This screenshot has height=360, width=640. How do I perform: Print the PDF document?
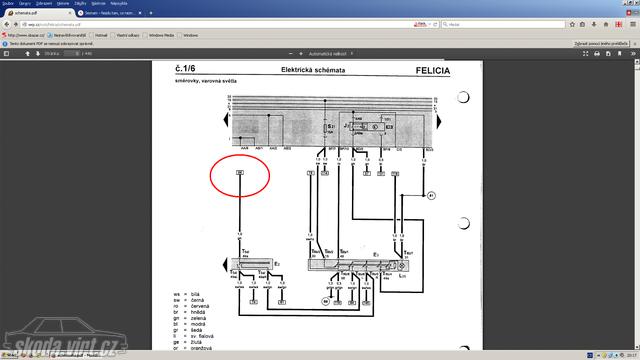(597, 53)
